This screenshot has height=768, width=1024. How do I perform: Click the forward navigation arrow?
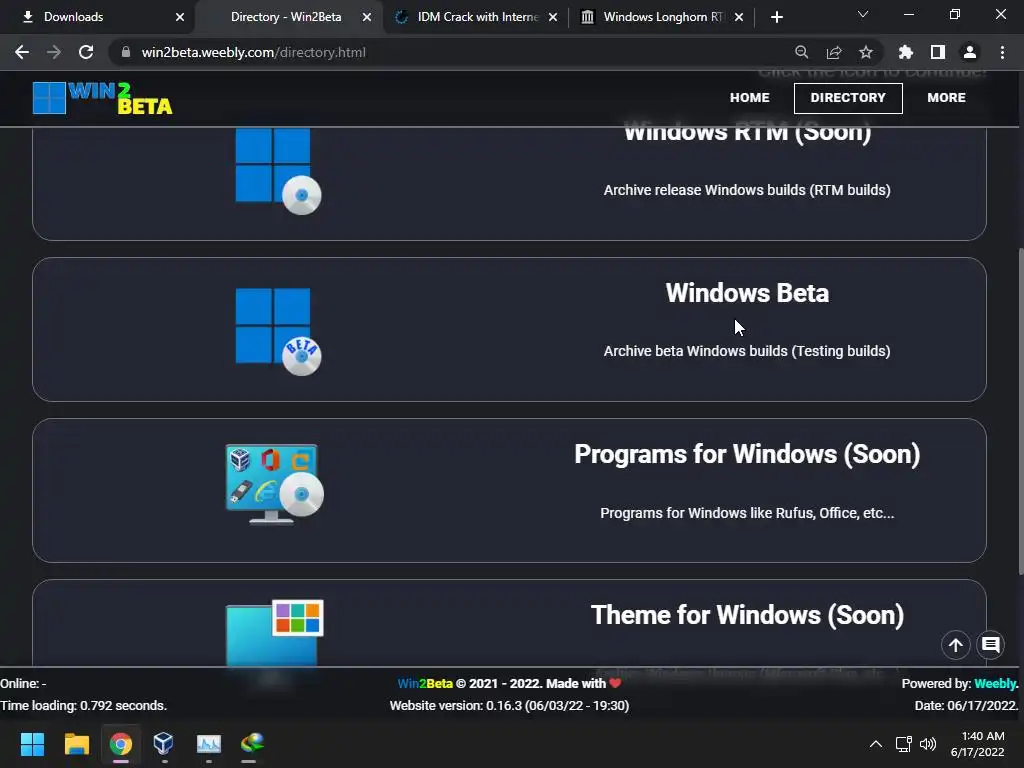point(54,52)
